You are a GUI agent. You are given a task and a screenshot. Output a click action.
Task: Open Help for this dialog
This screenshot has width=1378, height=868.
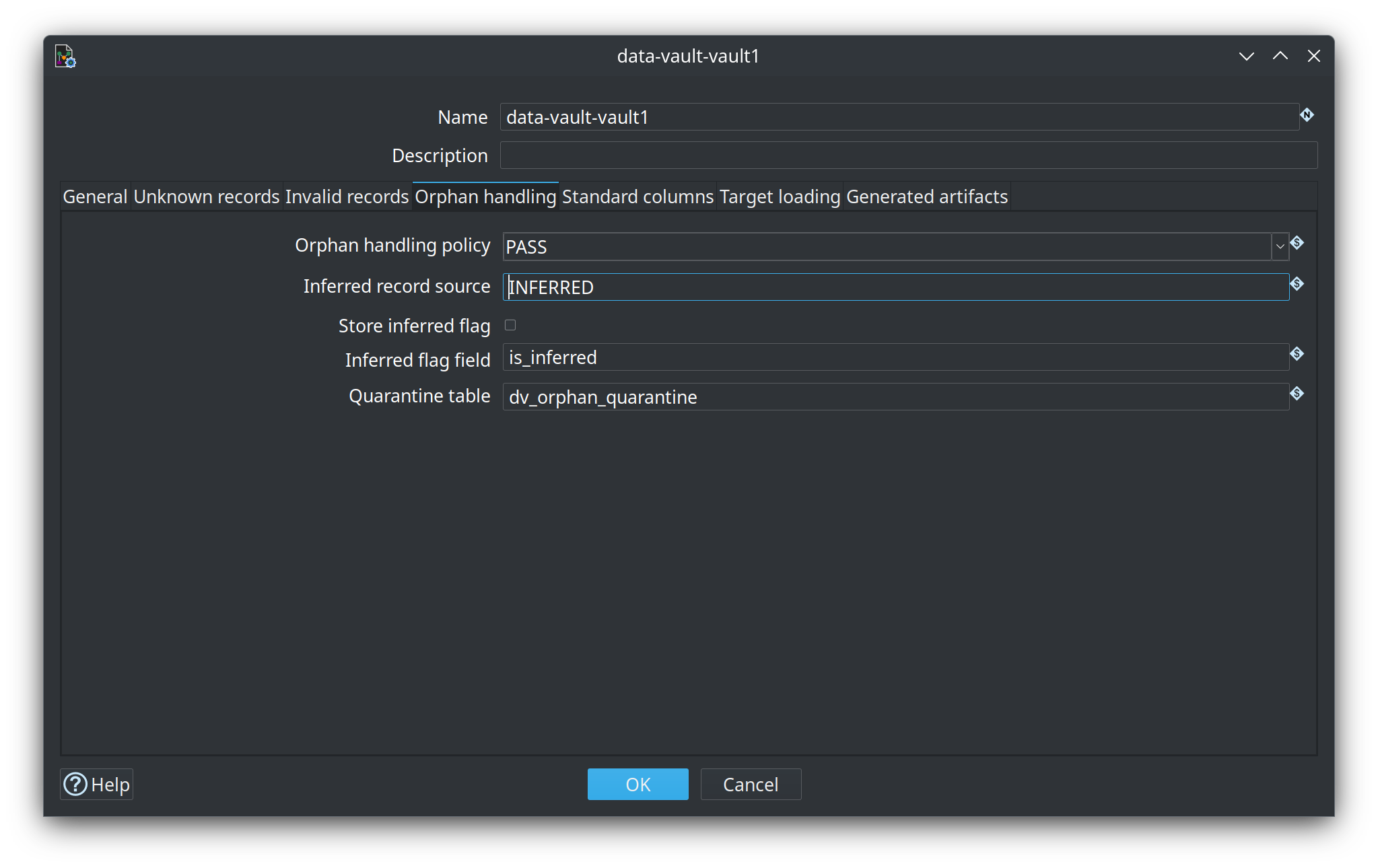(x=97, y=785)
